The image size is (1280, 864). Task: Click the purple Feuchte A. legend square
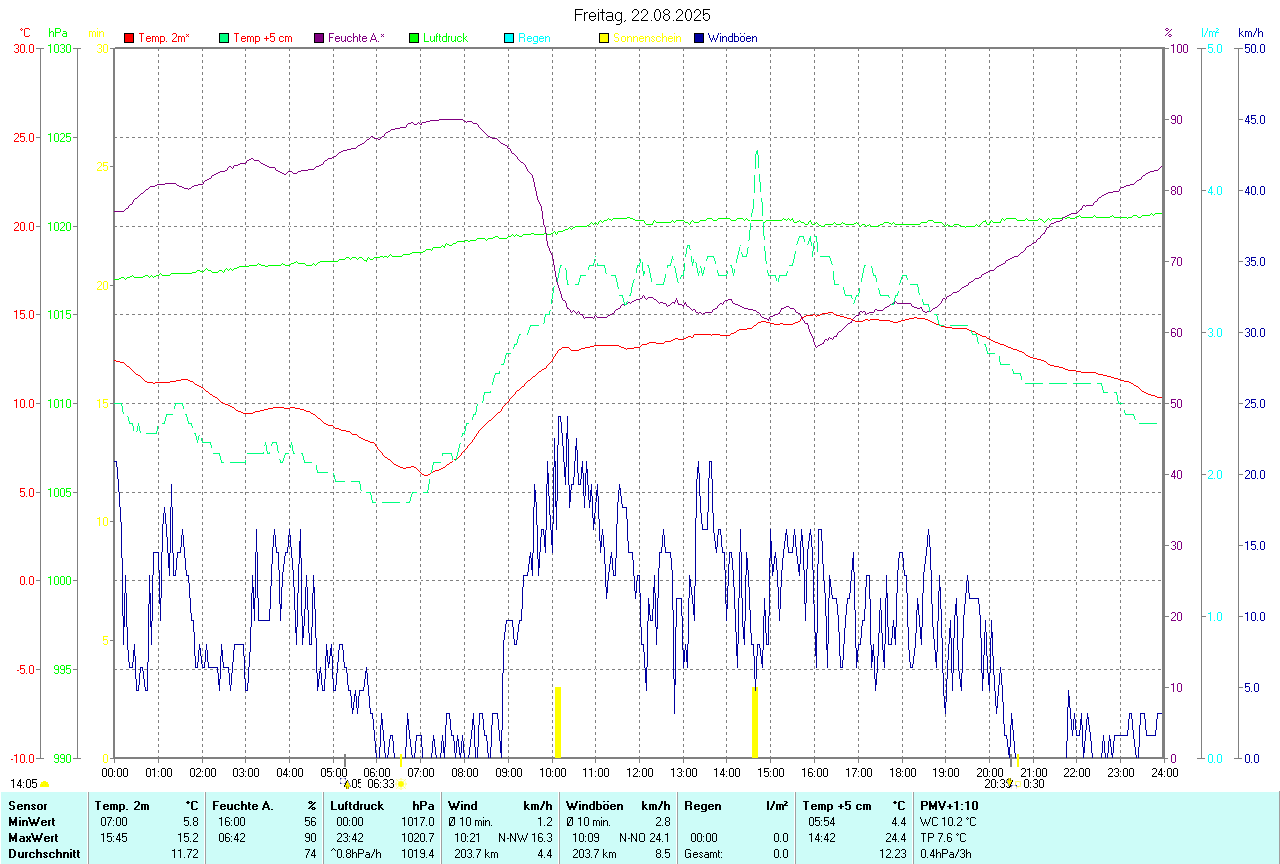319,38
